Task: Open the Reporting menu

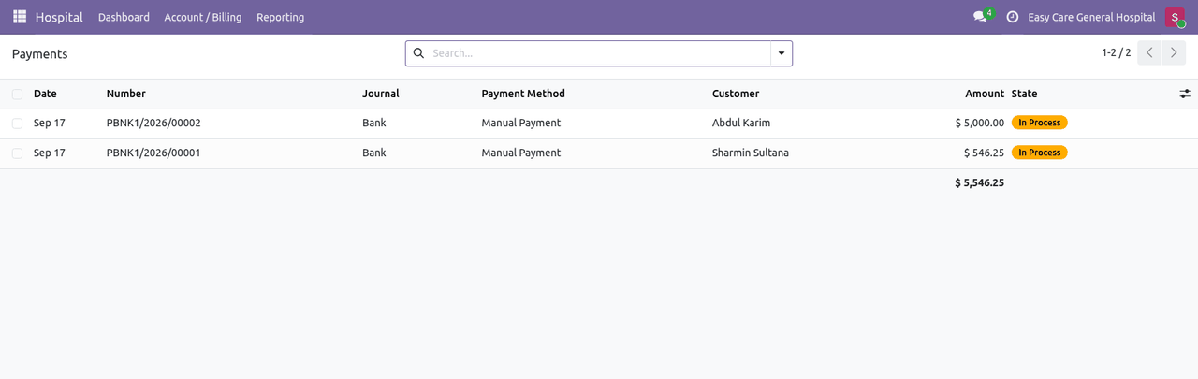Action: [x=280, y=17]
